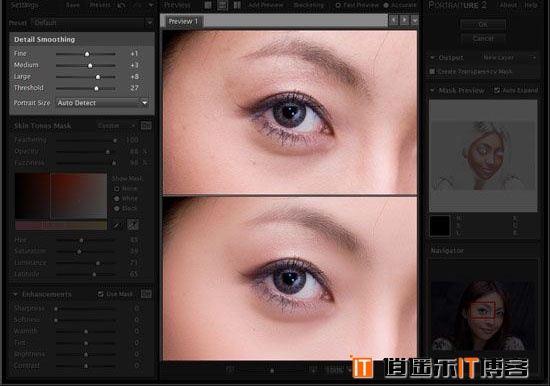Enable the Use Mask checkbox
Viewport: 550px width, 386px height.
[x=101, y=294]
